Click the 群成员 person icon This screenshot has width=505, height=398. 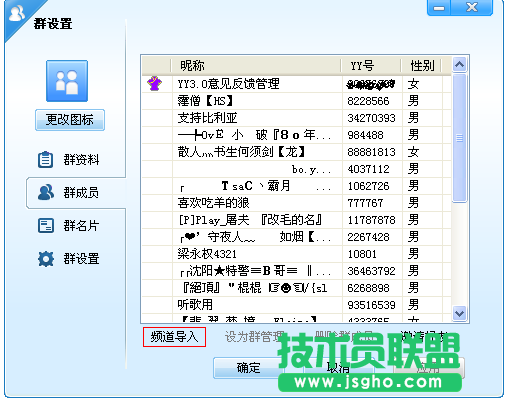(46, 192)
